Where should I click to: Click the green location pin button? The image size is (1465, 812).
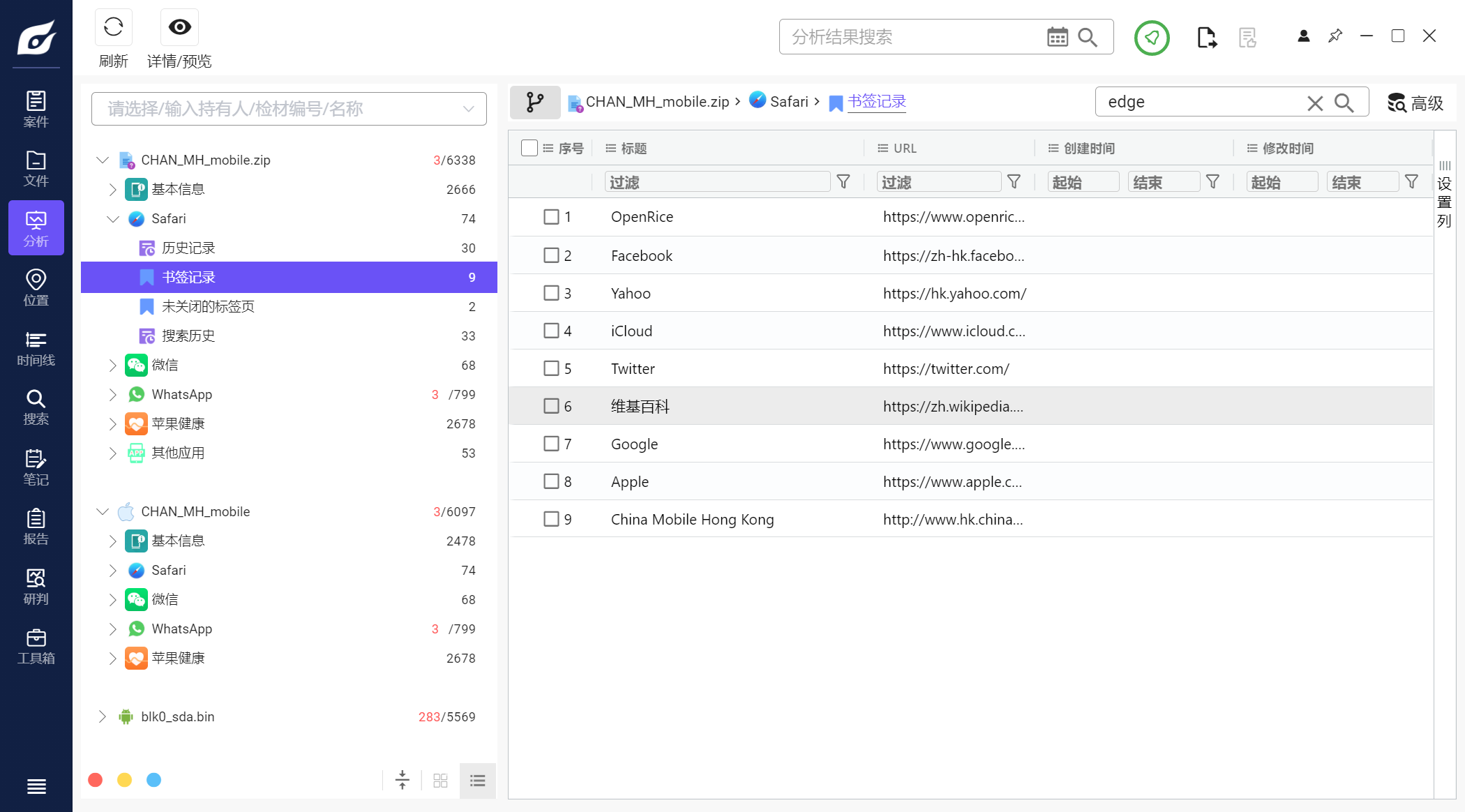point(1151,38)
